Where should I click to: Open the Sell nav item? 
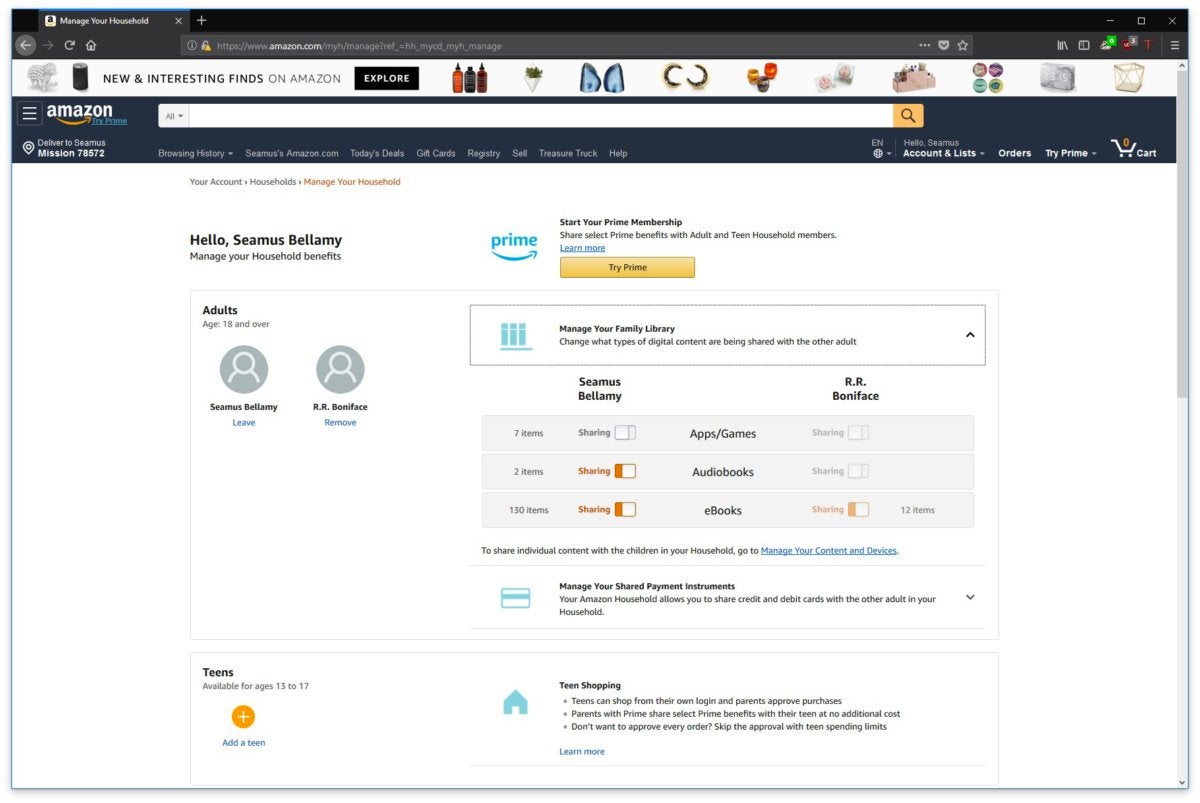(x=520, y=153)
